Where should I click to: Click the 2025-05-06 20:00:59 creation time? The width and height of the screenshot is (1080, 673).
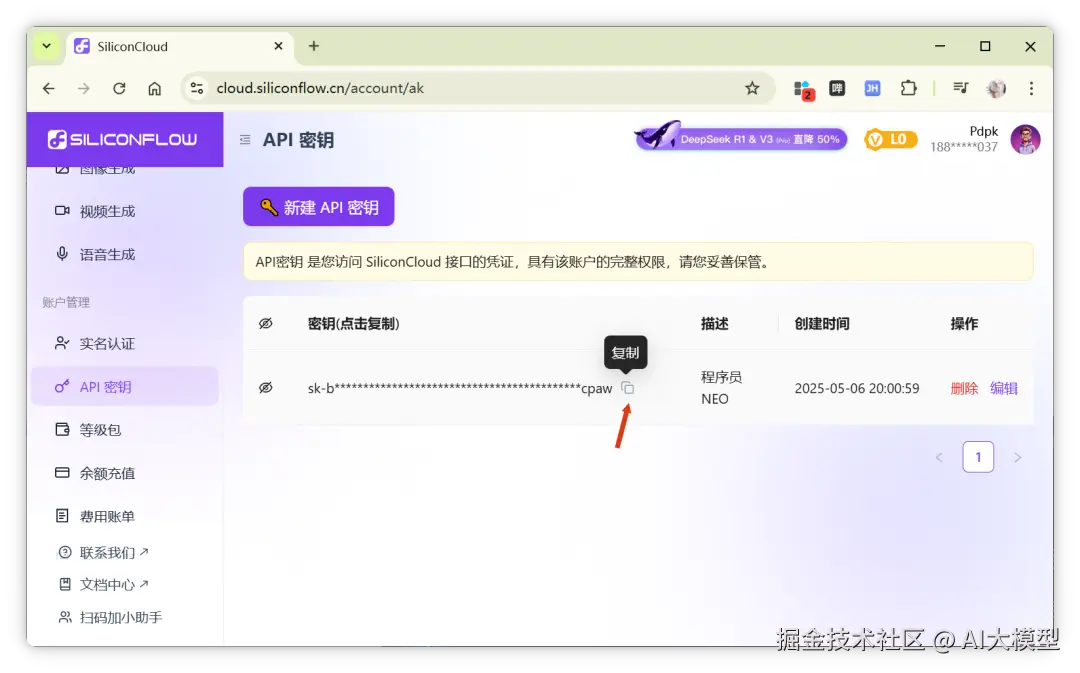(x=857, y=389)
